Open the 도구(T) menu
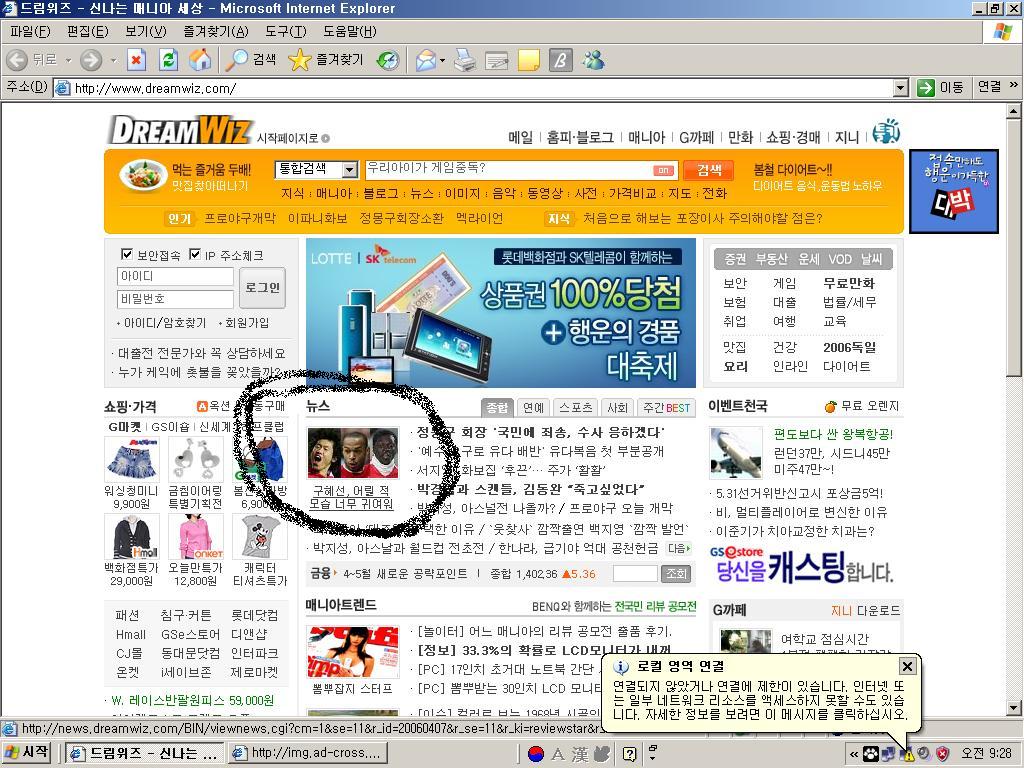This screenshot has height=768, width=1024. click(x=285, y=32)
